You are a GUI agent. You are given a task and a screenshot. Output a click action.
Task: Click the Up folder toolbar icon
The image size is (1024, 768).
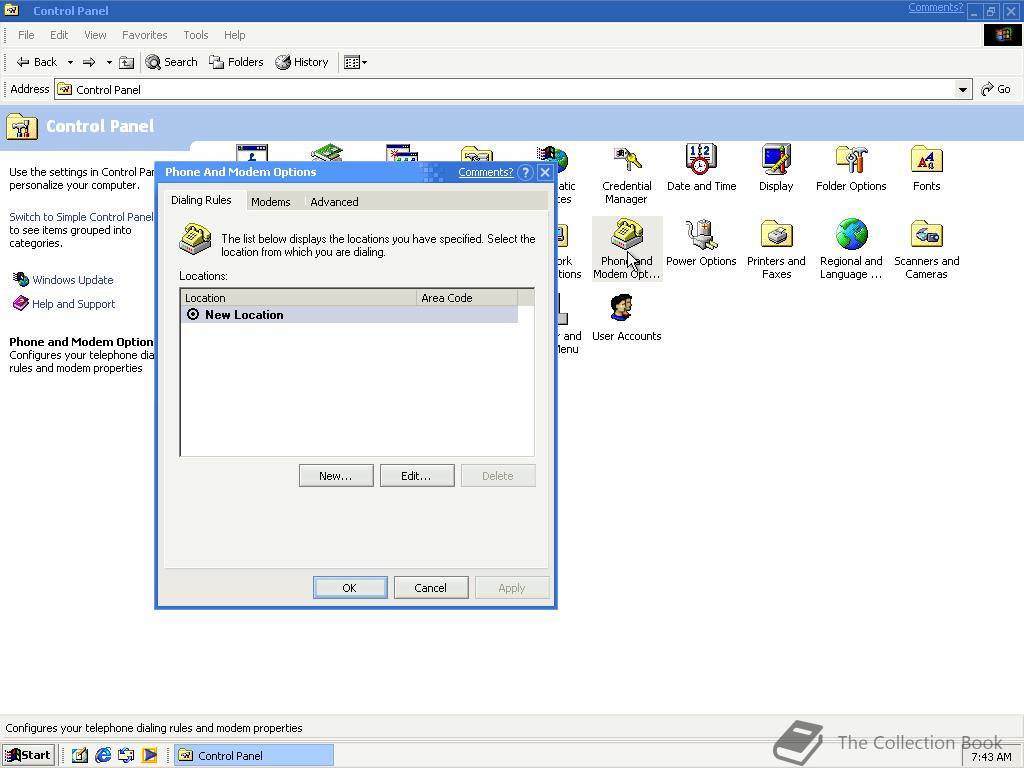127,62
